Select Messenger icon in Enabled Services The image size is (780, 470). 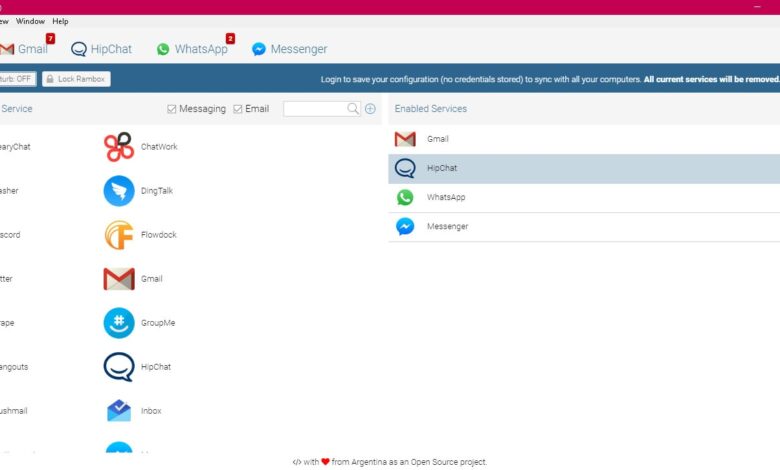coord(405,226)
